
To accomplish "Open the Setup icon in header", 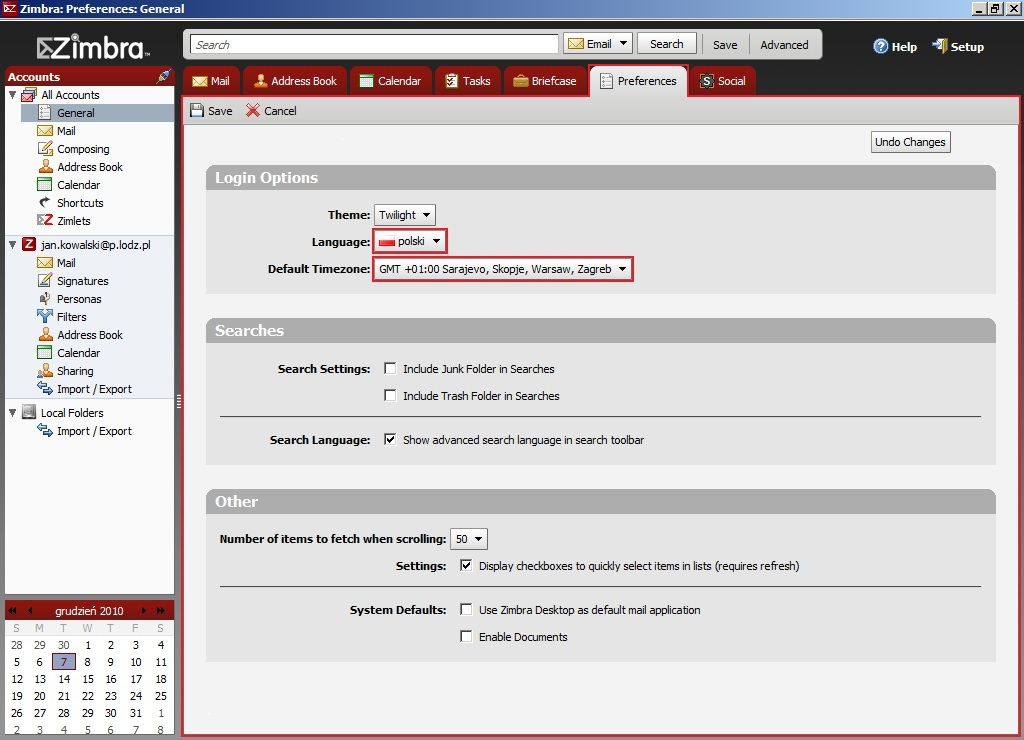I will point(940,46).
